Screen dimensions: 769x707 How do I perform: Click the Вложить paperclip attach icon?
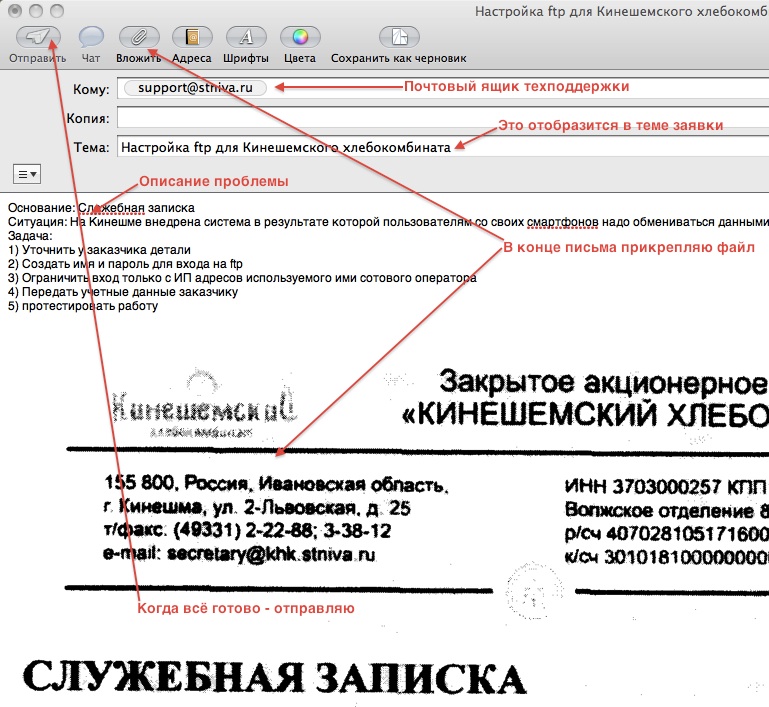coord(138,38)
